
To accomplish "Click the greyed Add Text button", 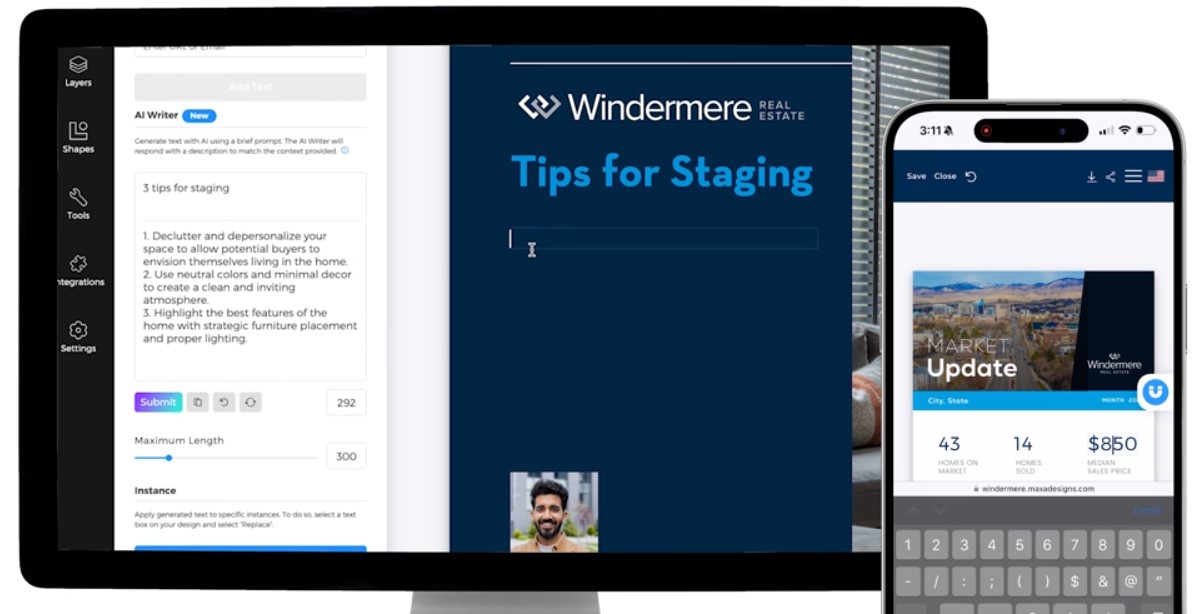I will 250,87.
